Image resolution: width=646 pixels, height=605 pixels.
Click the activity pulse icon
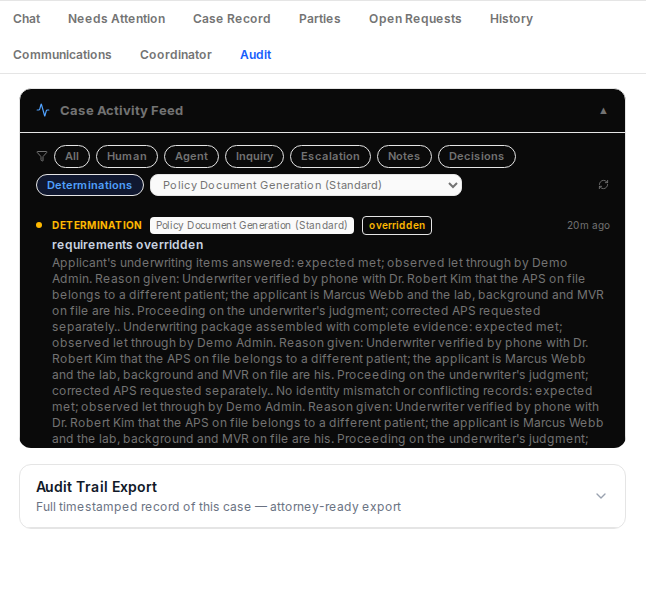(43, 110)
